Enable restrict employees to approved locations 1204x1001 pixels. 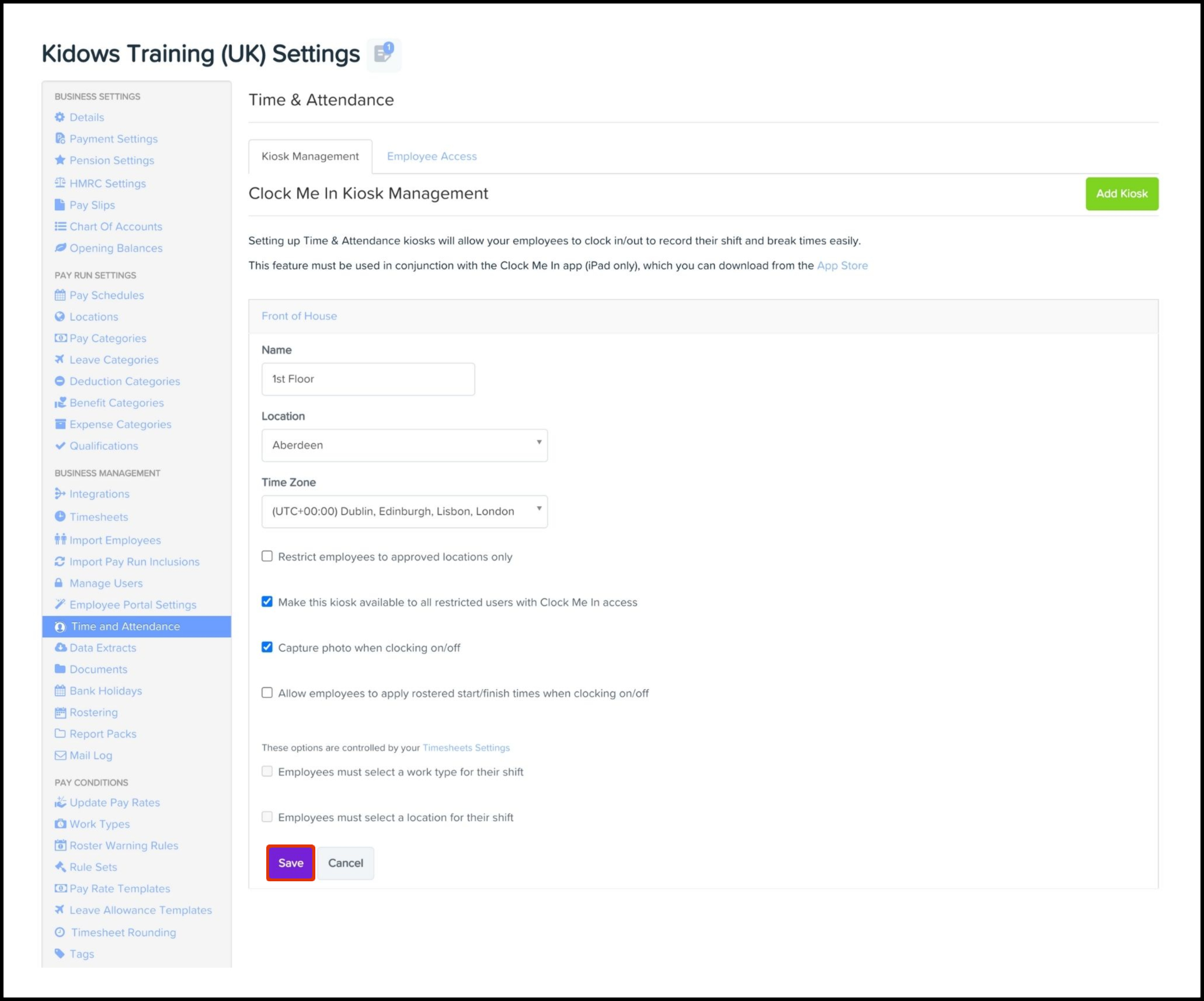[x=267, y=557]
